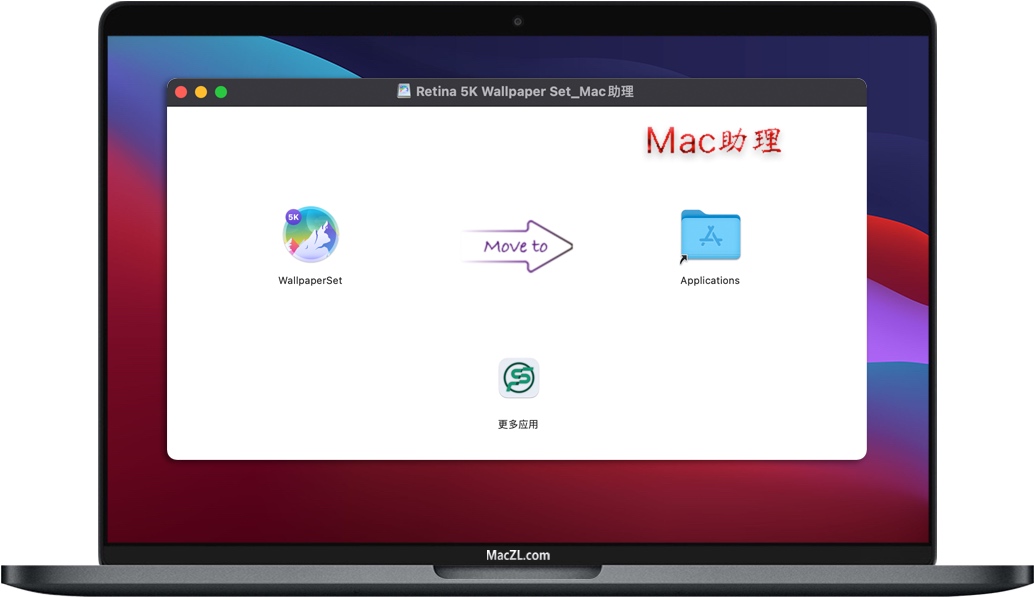
Task: Select the WallpaperSet label text
Action: (x=309, y=281)
